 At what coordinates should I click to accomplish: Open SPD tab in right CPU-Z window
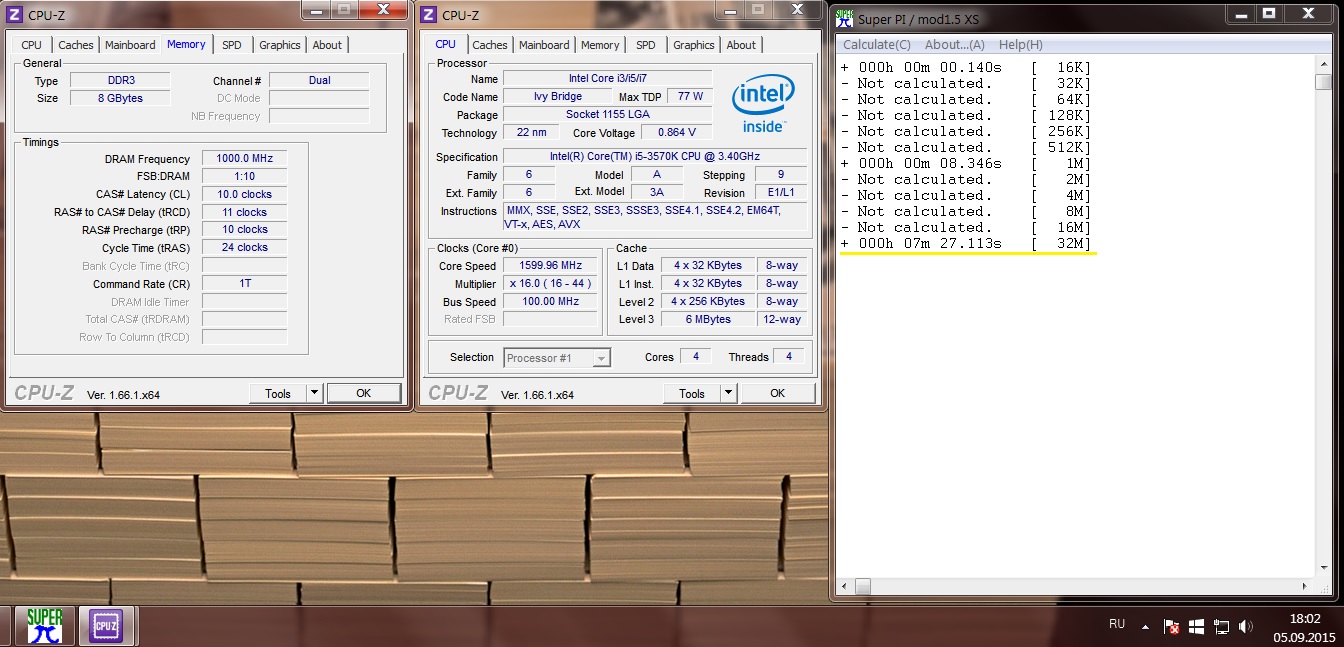[646, 45]
